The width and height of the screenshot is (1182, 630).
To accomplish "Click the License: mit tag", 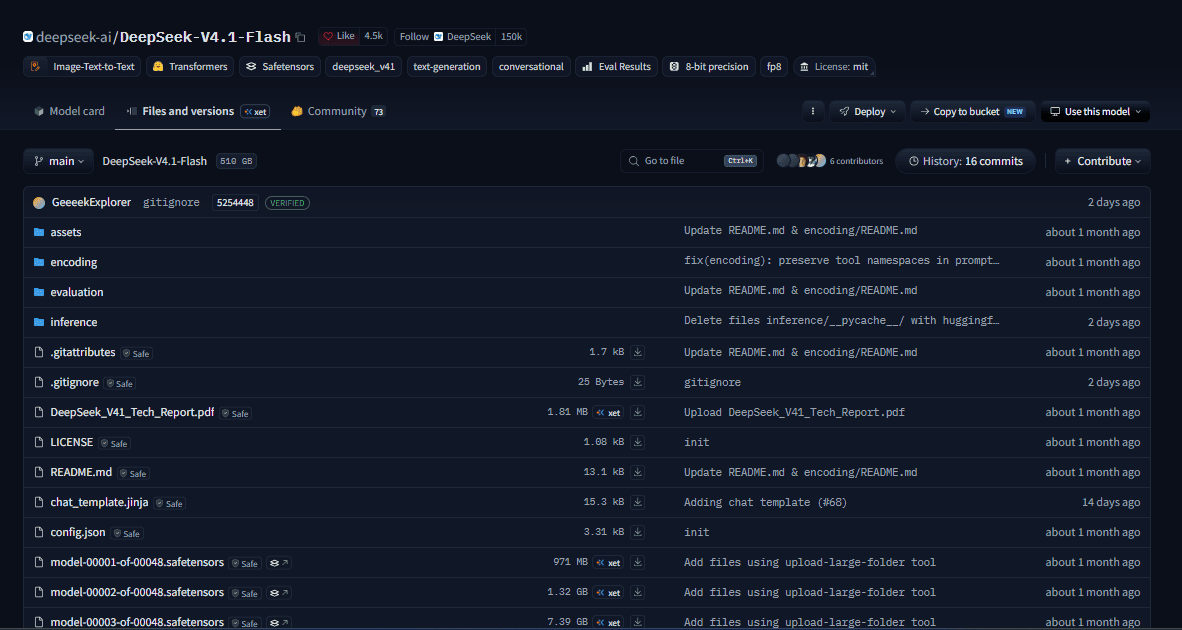I will 834,66.
